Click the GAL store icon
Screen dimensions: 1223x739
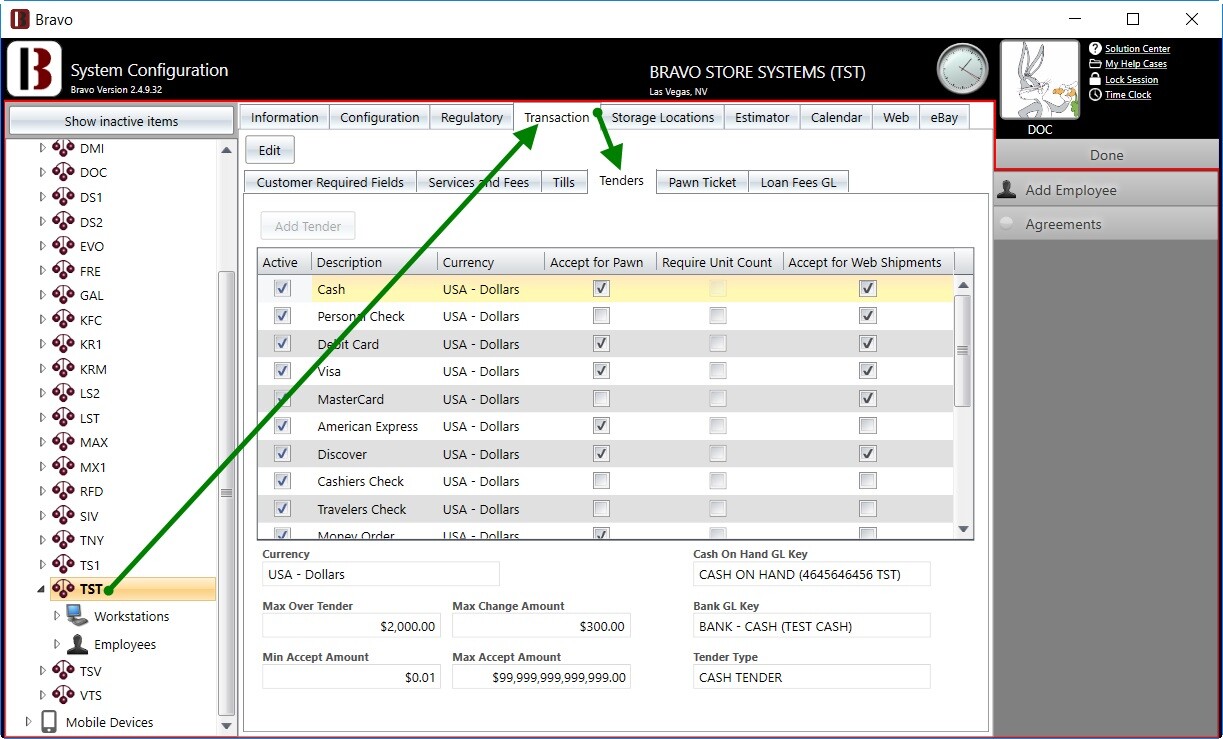click(64, 295)
